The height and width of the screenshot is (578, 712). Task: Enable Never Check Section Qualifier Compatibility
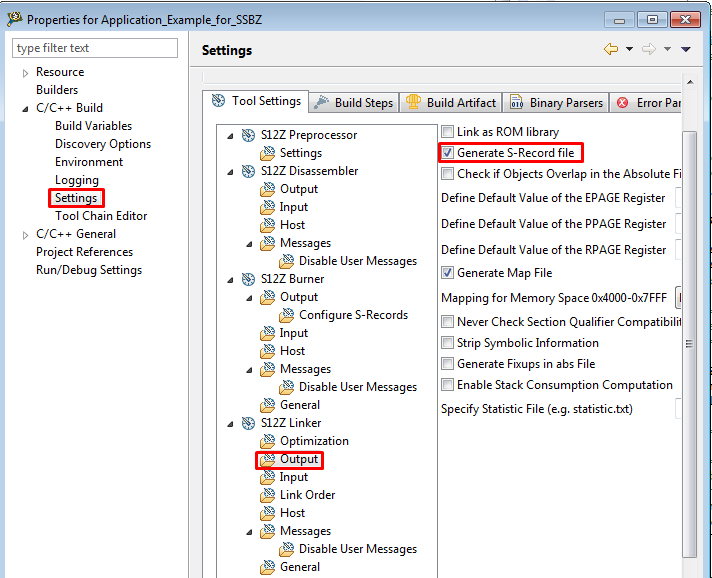447,321
